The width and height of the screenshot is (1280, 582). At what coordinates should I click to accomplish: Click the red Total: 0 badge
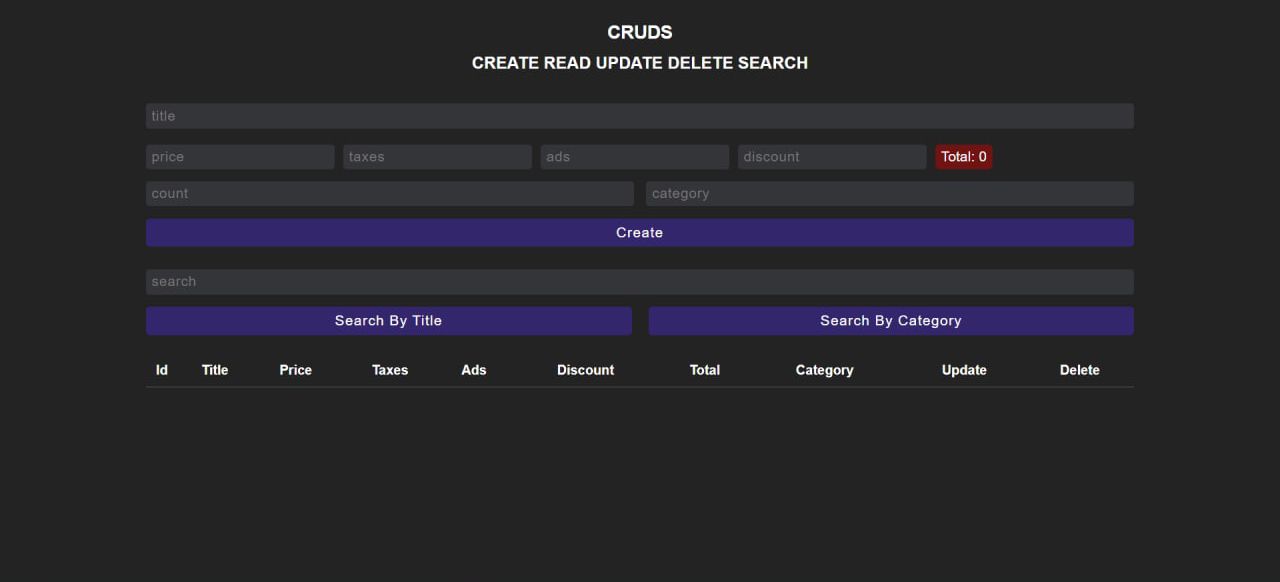[x=963, y=157]
